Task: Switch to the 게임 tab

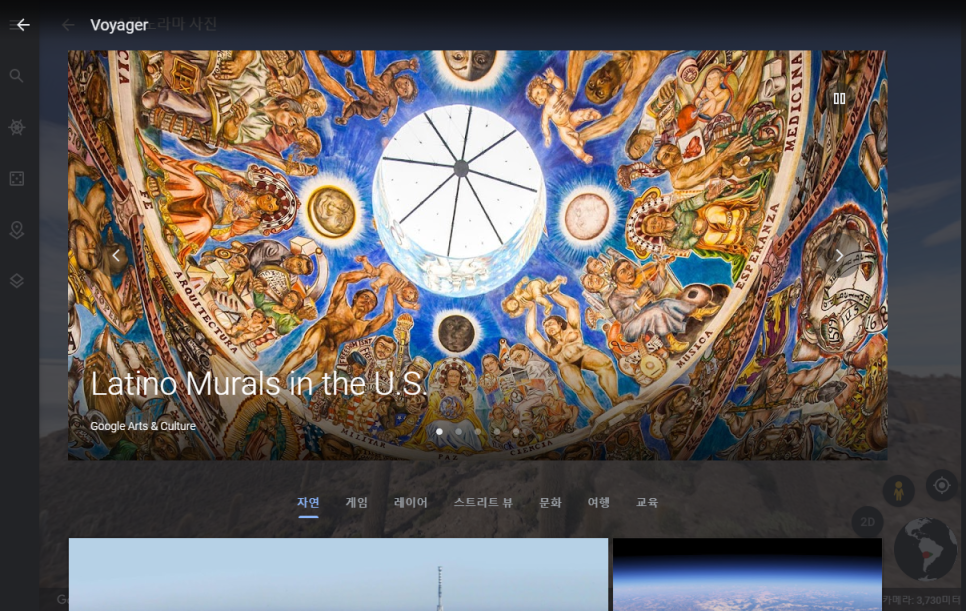Action: coord(357,503)
